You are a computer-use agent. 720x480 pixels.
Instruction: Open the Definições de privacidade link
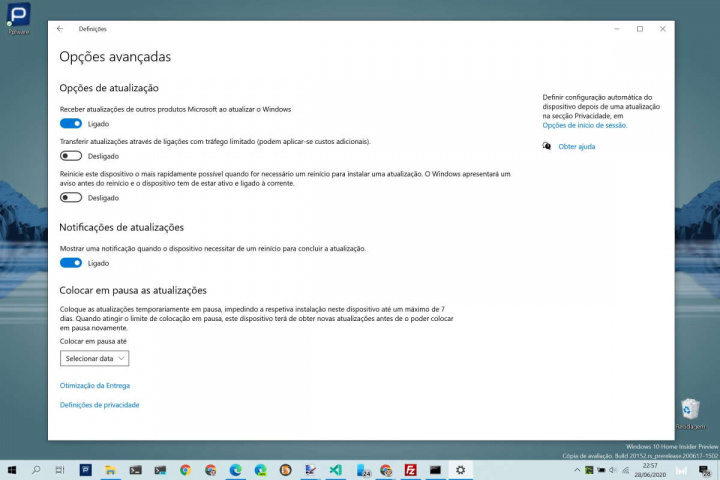pos(100,405)
